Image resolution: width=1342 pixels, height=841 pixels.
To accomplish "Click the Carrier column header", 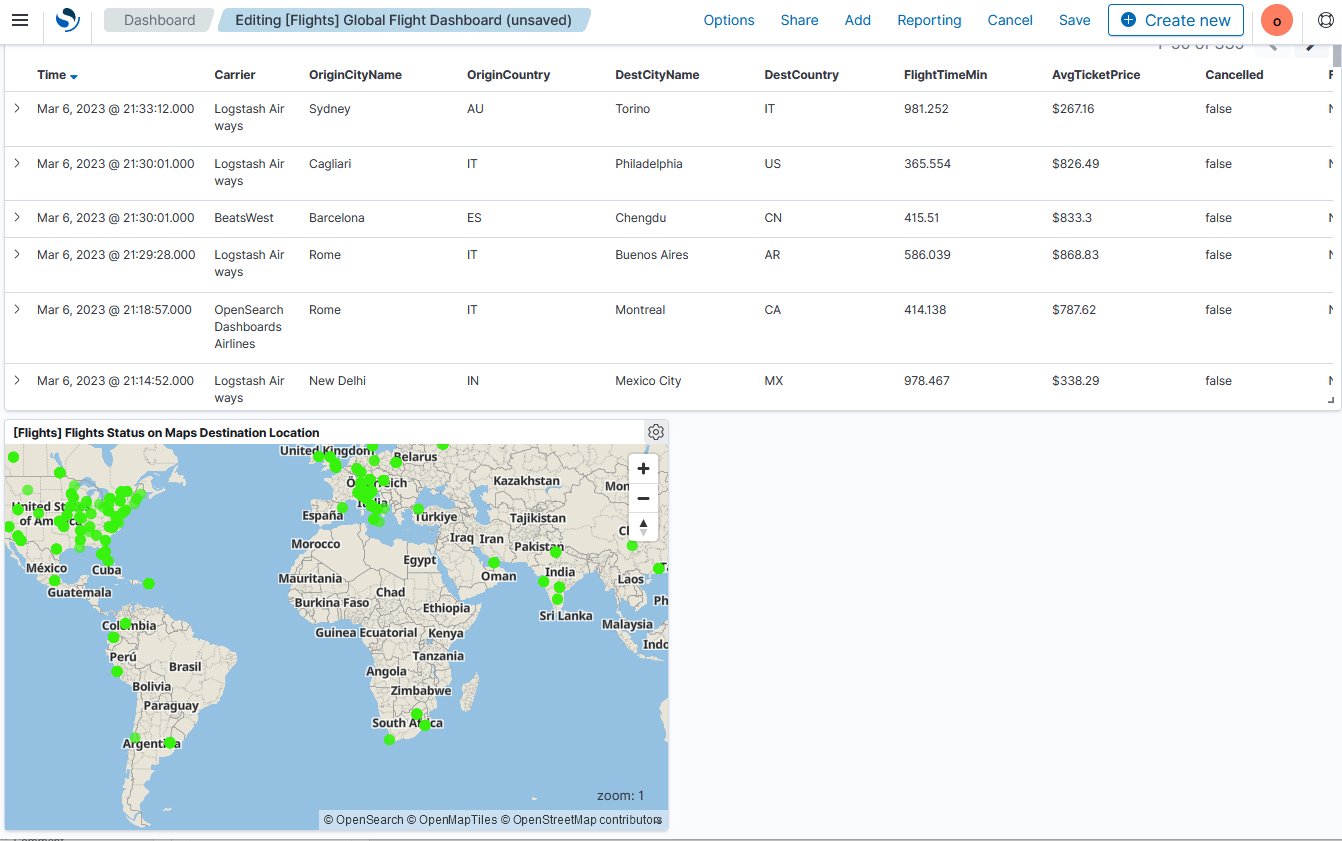I will (x=235, y=75).
